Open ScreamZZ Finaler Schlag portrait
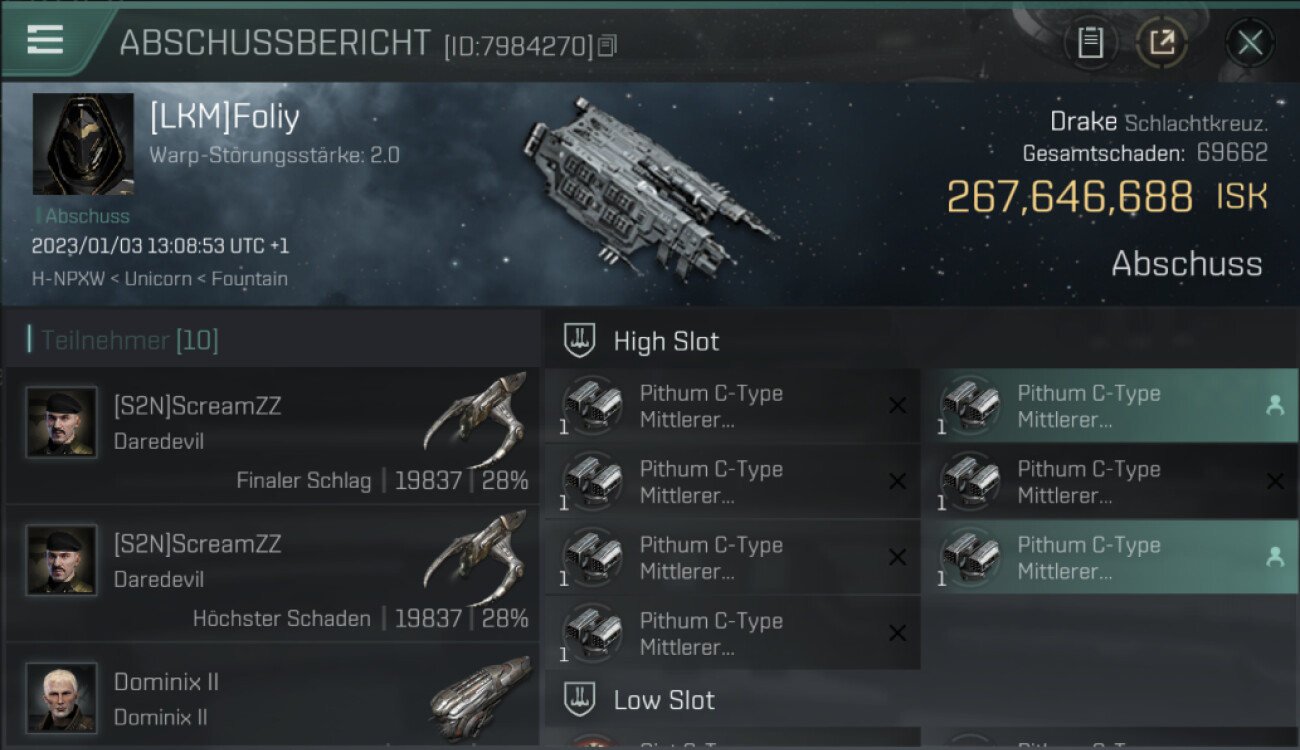Screen dimensions: 1300x750 point(62,422)
